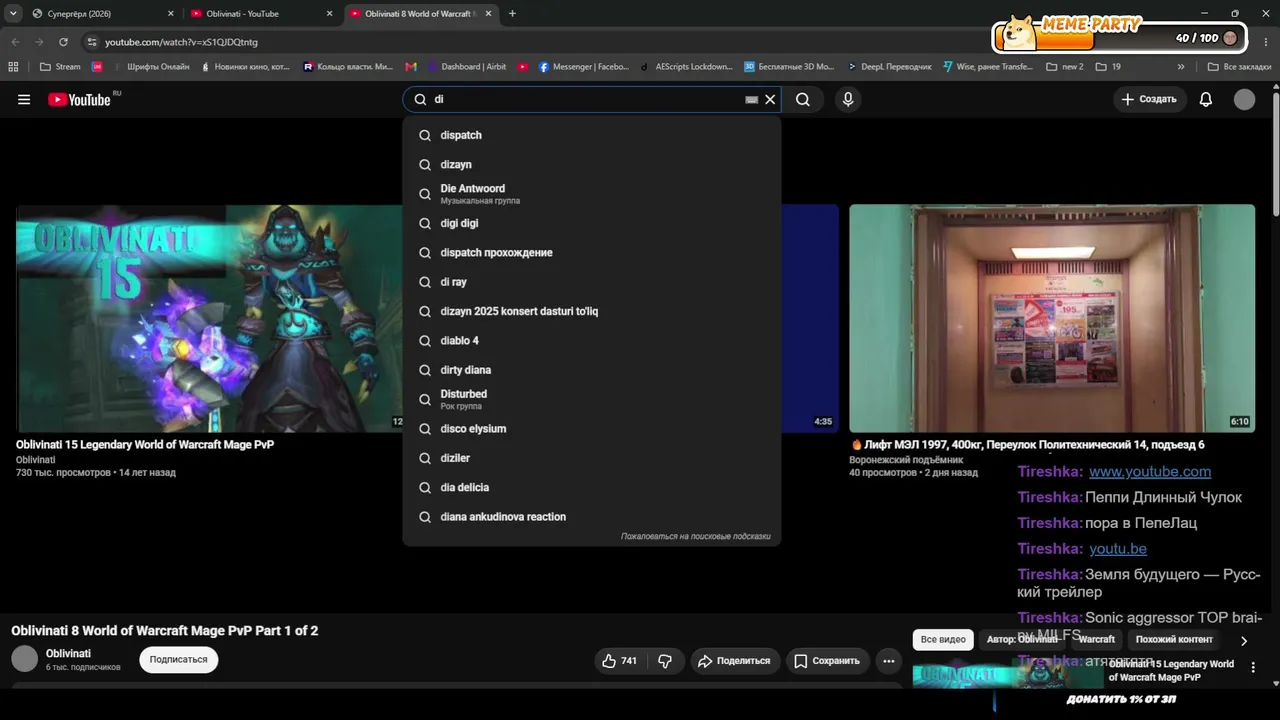Open the 'new 2' bookmarks folder
The height and width of the screenshot is (720, 1280).
[x=1065, y=67]
